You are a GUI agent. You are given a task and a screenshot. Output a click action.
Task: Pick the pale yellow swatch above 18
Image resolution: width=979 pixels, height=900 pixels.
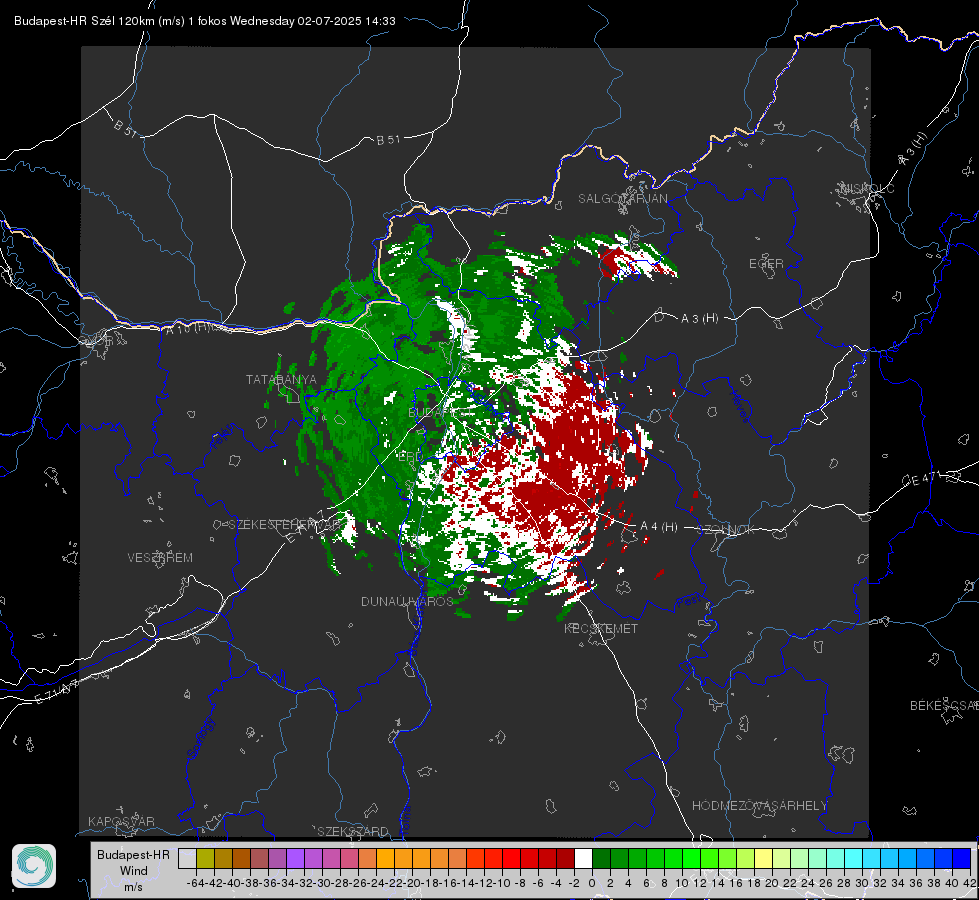point(764,858)
